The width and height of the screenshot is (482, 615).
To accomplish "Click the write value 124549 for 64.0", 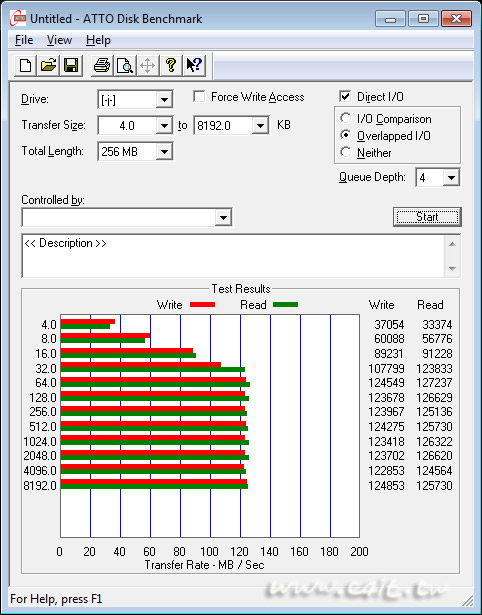I will [x=386, y=382].
